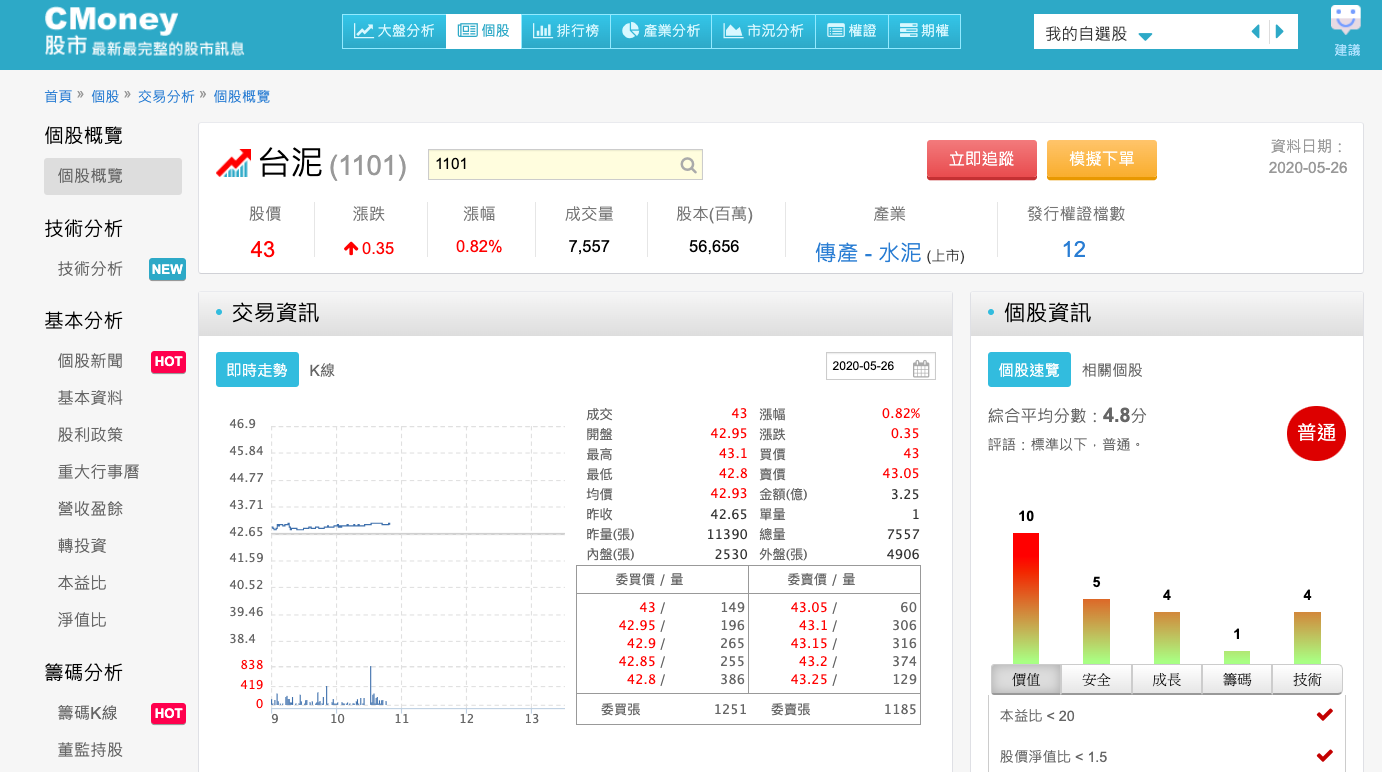The height and width of the screenshot is (772, 1382).
Task: Open 交易分析 breadcrumb link
Action: click(x=166, y=96)
